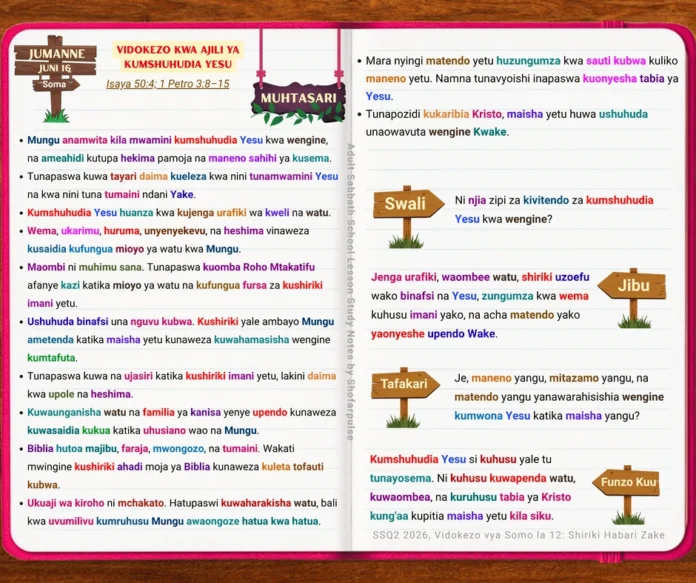Click the bullet starting Ukuaji wa kiroho ni mchakato
This screenshot has height=583, width=696.
coord(182,512)
